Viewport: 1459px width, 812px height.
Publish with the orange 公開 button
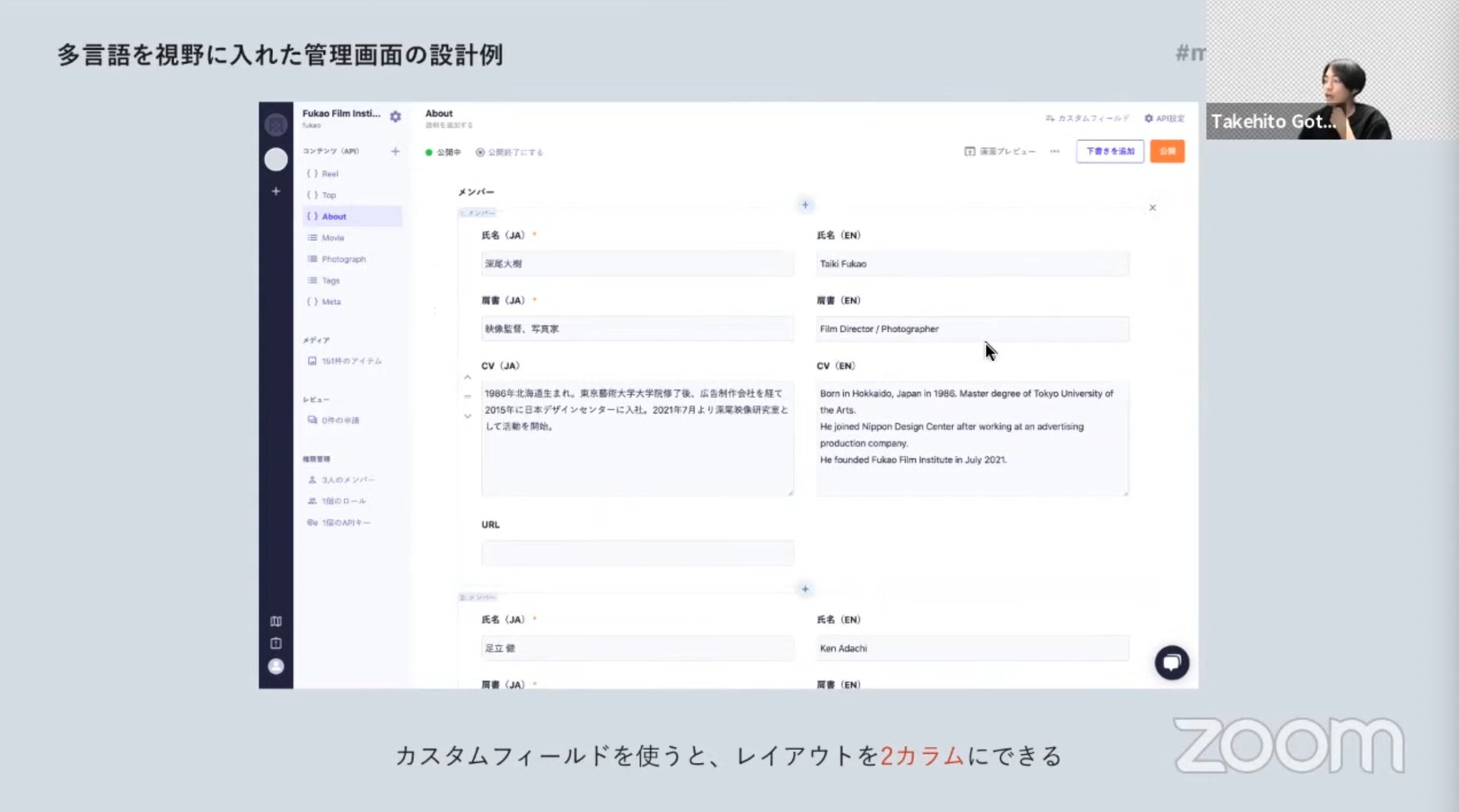(x=1167, y=151)
